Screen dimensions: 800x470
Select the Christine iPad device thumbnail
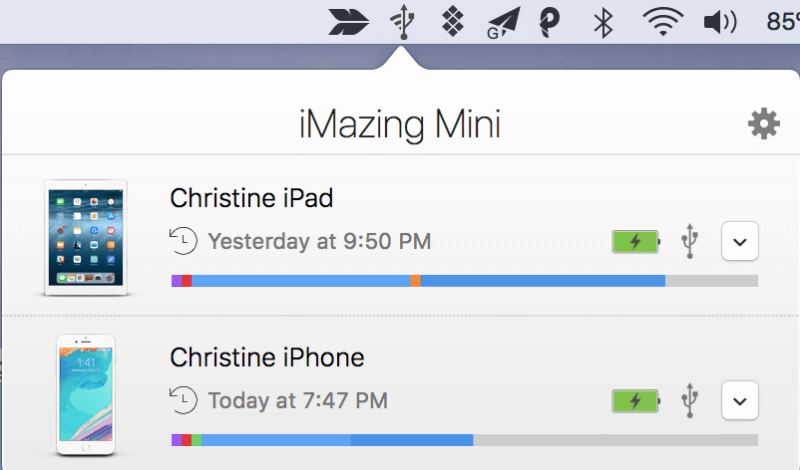(86, 237)
